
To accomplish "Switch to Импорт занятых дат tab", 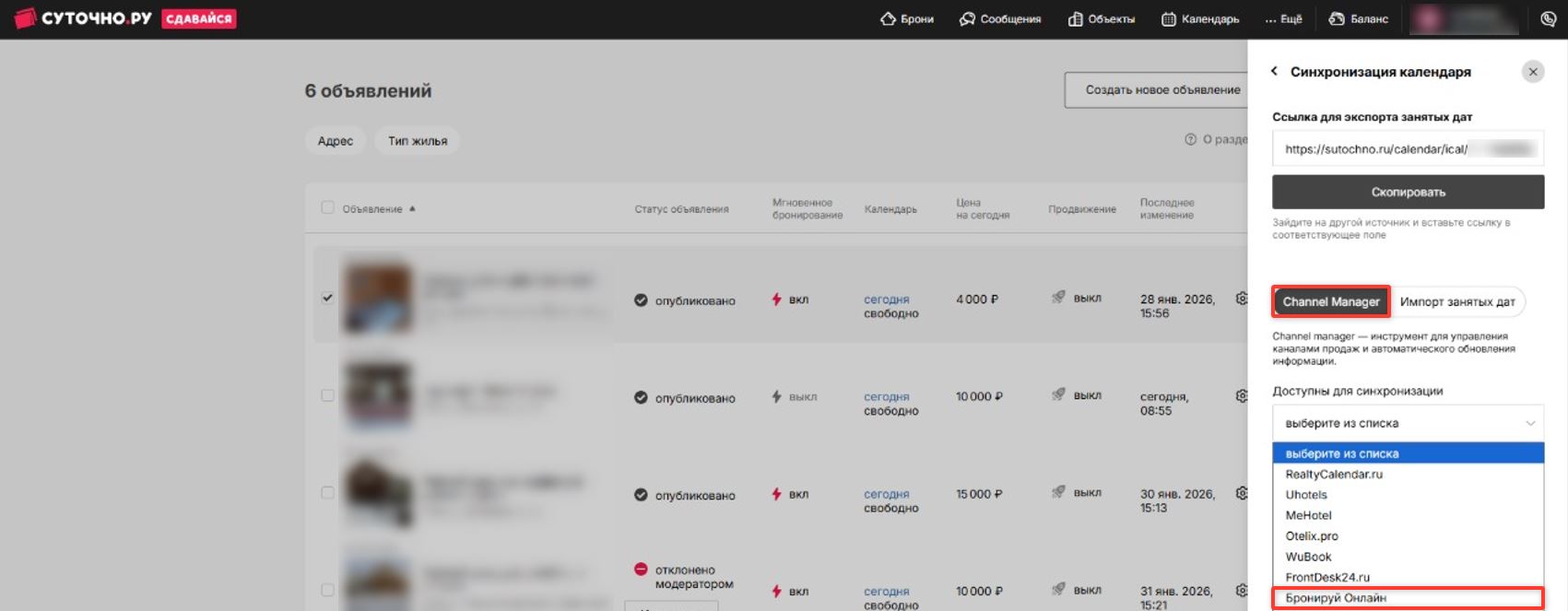I will 1456,301.
